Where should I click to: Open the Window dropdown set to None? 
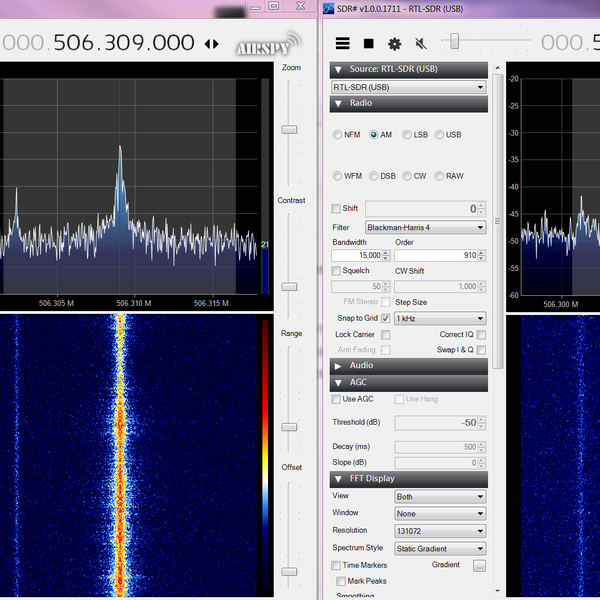coord(440,514)
